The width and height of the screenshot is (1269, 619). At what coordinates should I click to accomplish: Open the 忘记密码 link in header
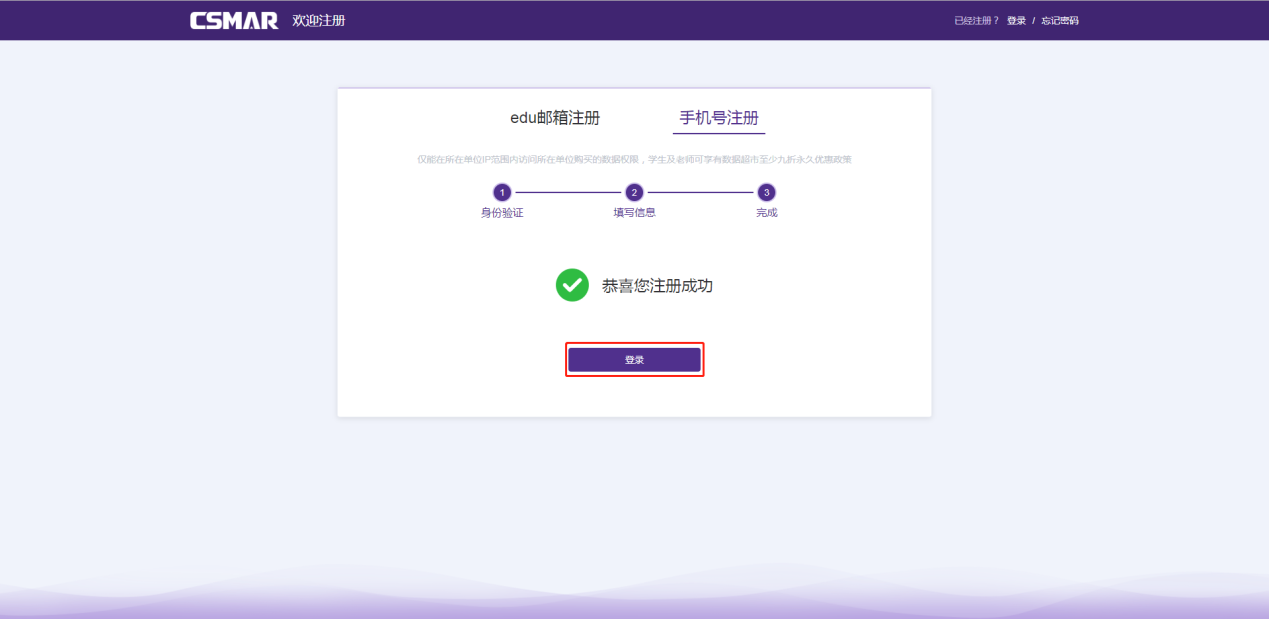pyautogui.click(x=1060, y=21)
